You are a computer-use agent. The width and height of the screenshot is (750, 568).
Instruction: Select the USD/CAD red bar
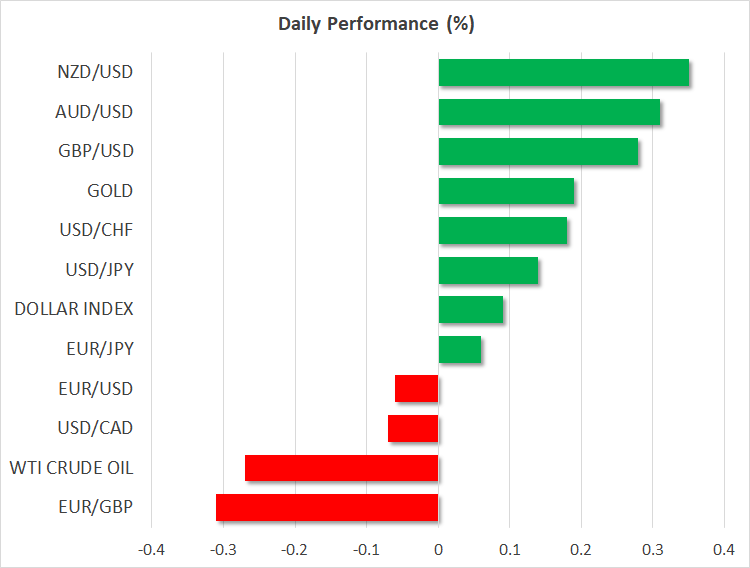pos(413,428)
